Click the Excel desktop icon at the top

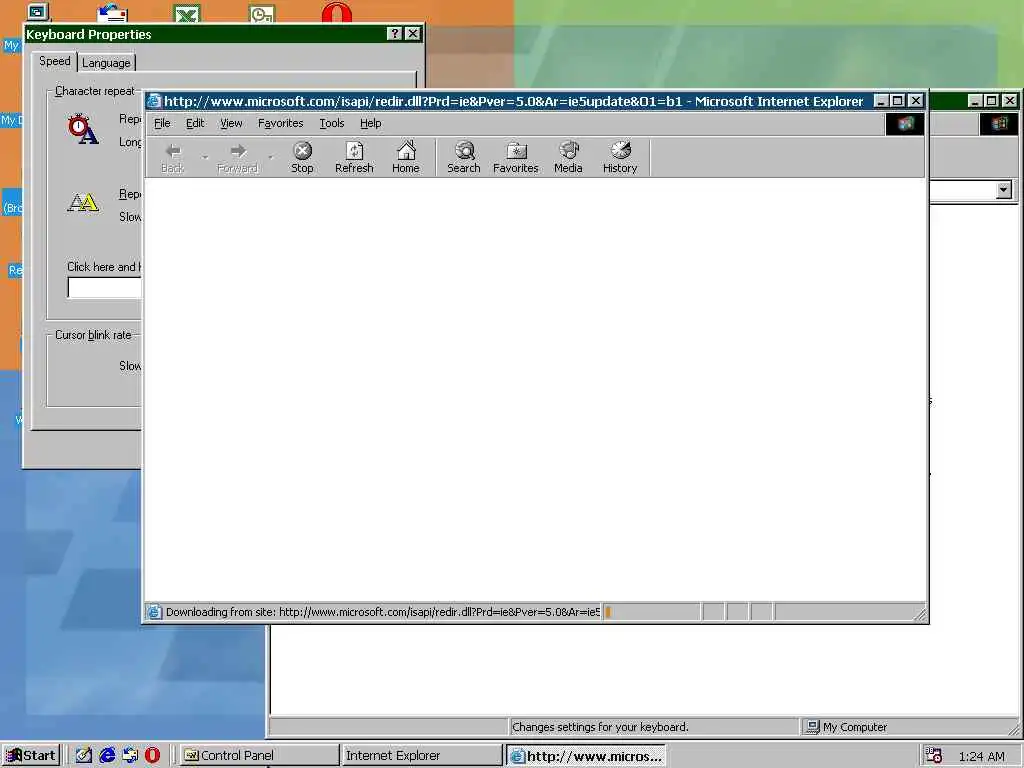(x=187, y=13)
